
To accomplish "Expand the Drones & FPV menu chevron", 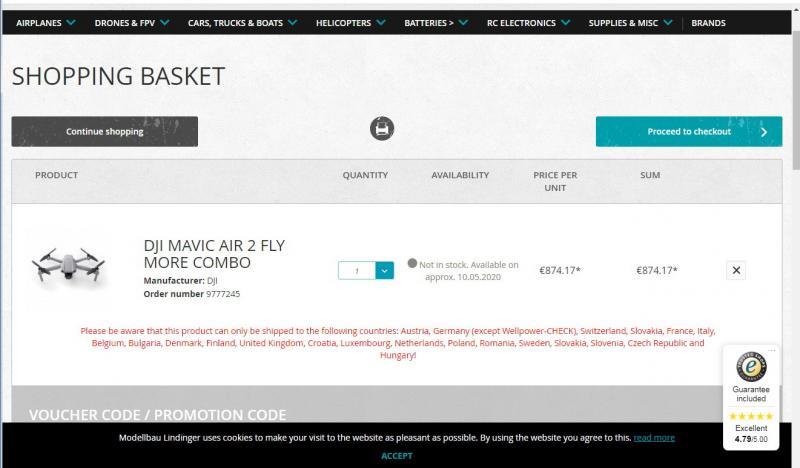I will coord(165,22).
